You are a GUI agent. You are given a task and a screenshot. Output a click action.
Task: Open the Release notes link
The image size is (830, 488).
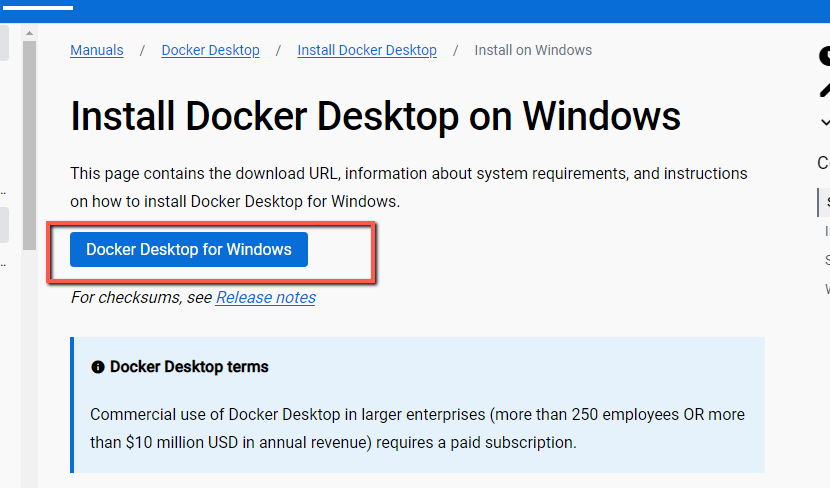click(266, 297)
